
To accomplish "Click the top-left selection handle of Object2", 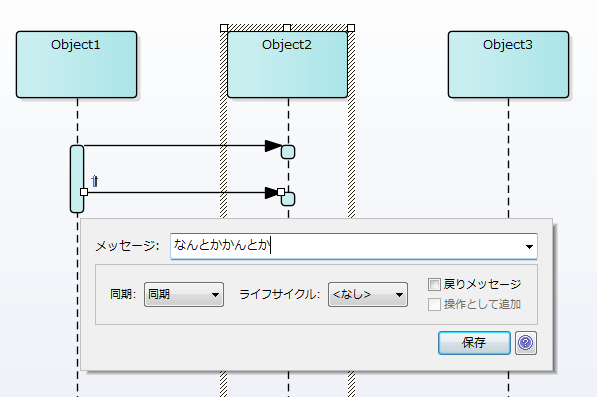I will coord(224,28).
